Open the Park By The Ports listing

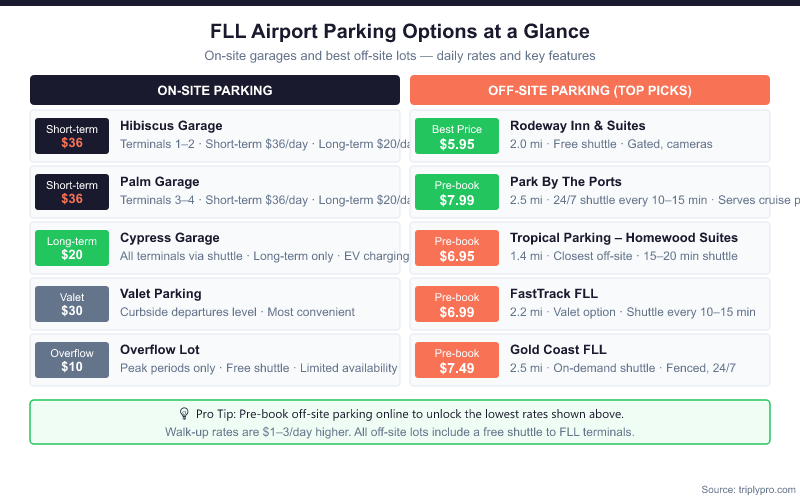tap(565, 182)
